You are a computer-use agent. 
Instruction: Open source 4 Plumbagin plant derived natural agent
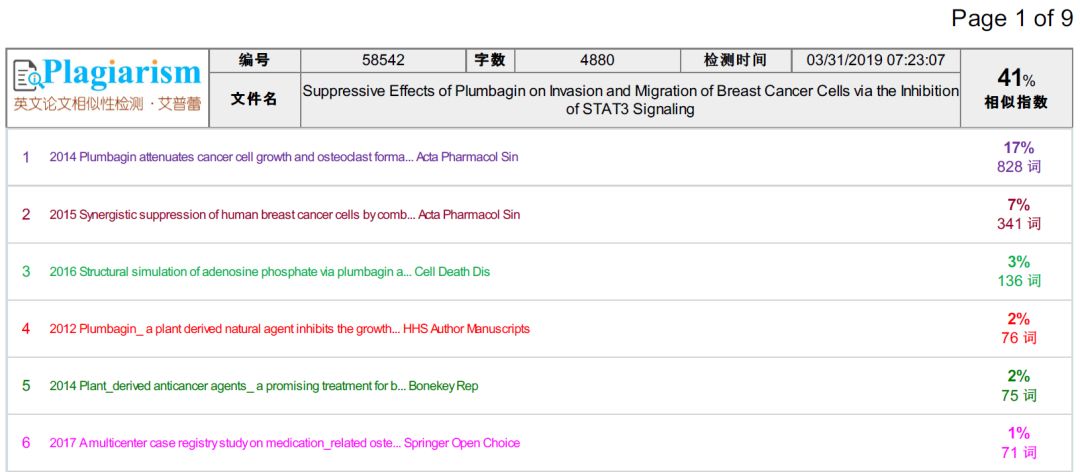[290, 328]
